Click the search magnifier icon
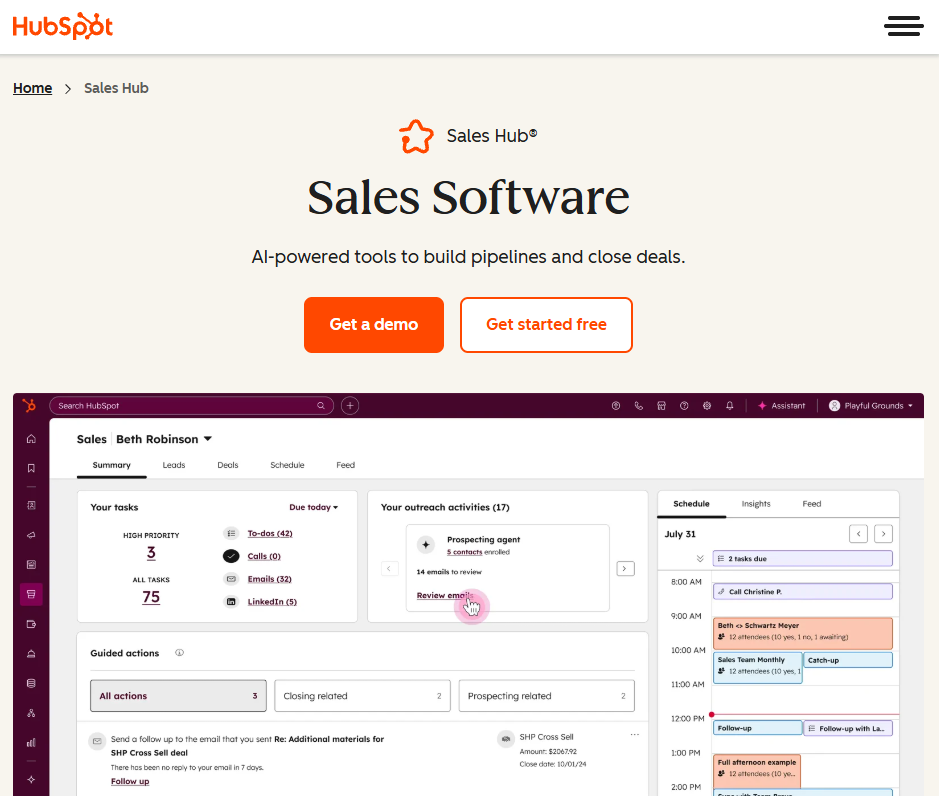 (321, 405)
